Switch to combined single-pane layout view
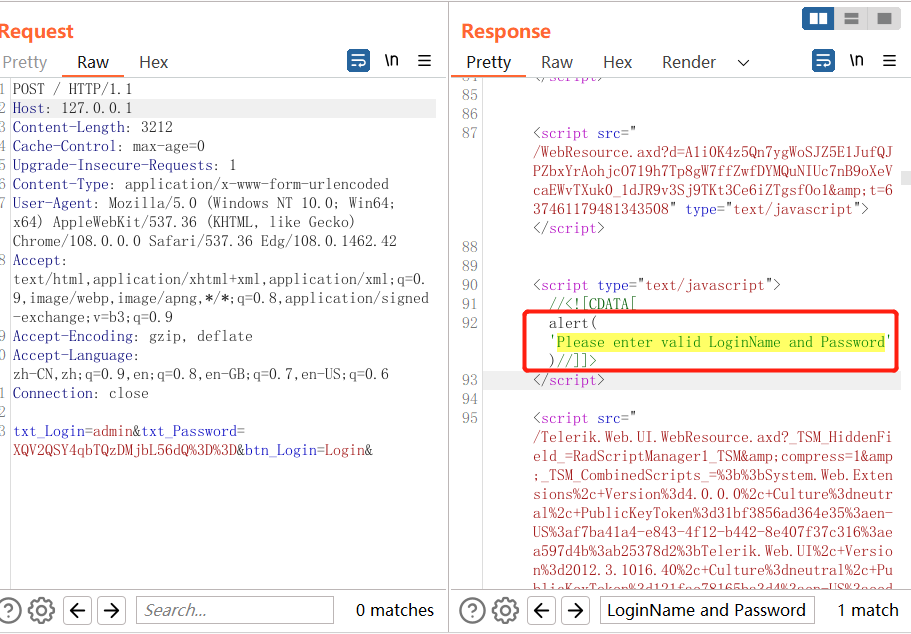911x634 pixels. (884, 19)
